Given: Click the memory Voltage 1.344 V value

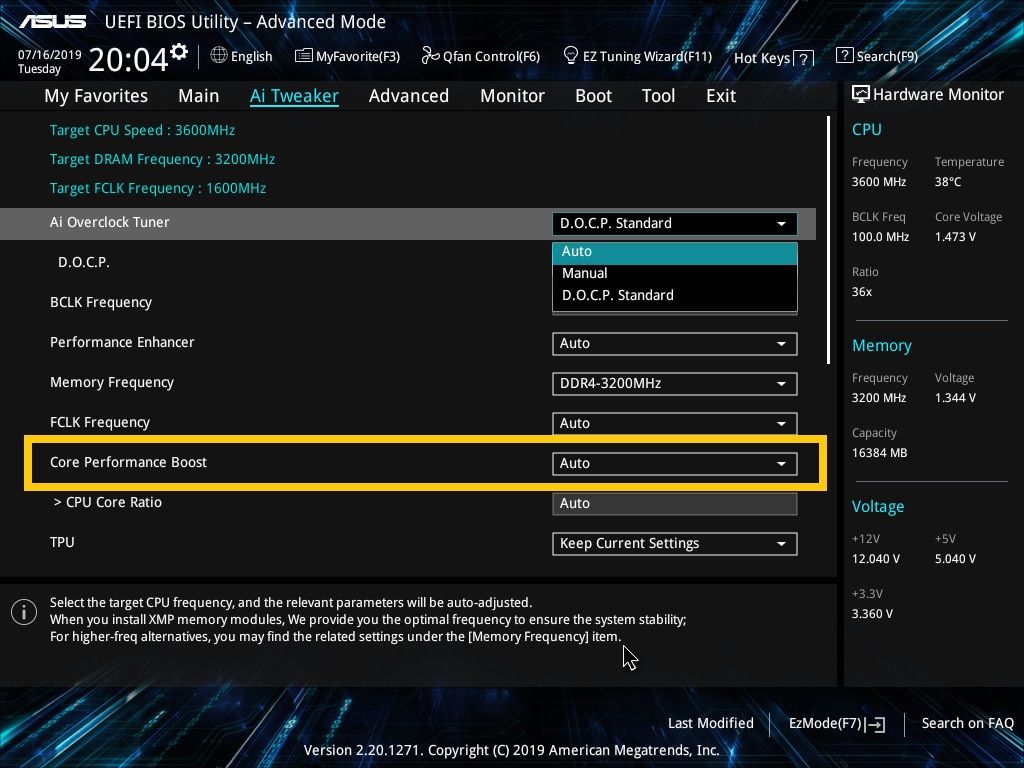Looking at the screenshot, I should pyautogui.click(x=955, y=398).
